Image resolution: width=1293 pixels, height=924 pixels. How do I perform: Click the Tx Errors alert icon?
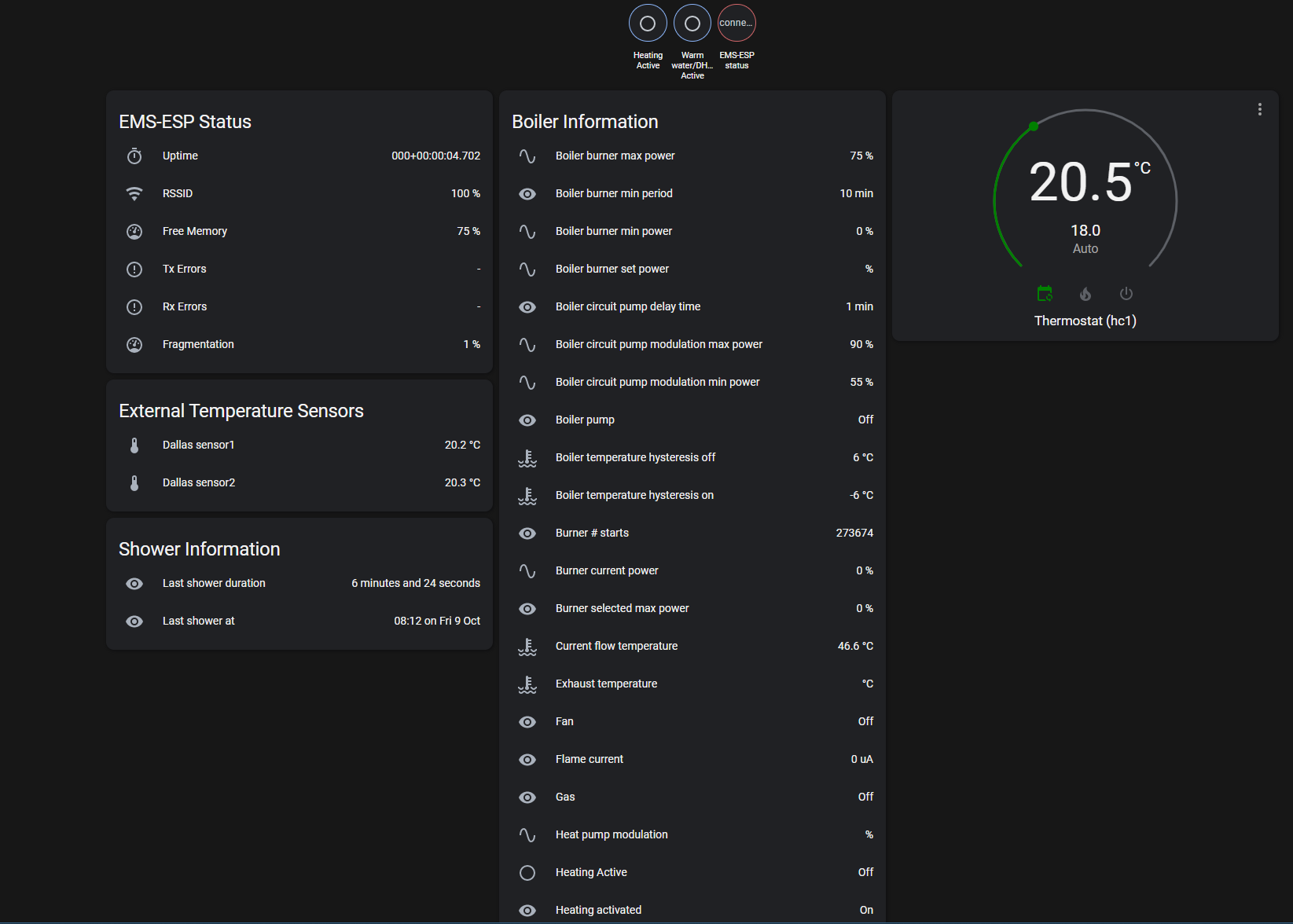[x=134, y=269]
